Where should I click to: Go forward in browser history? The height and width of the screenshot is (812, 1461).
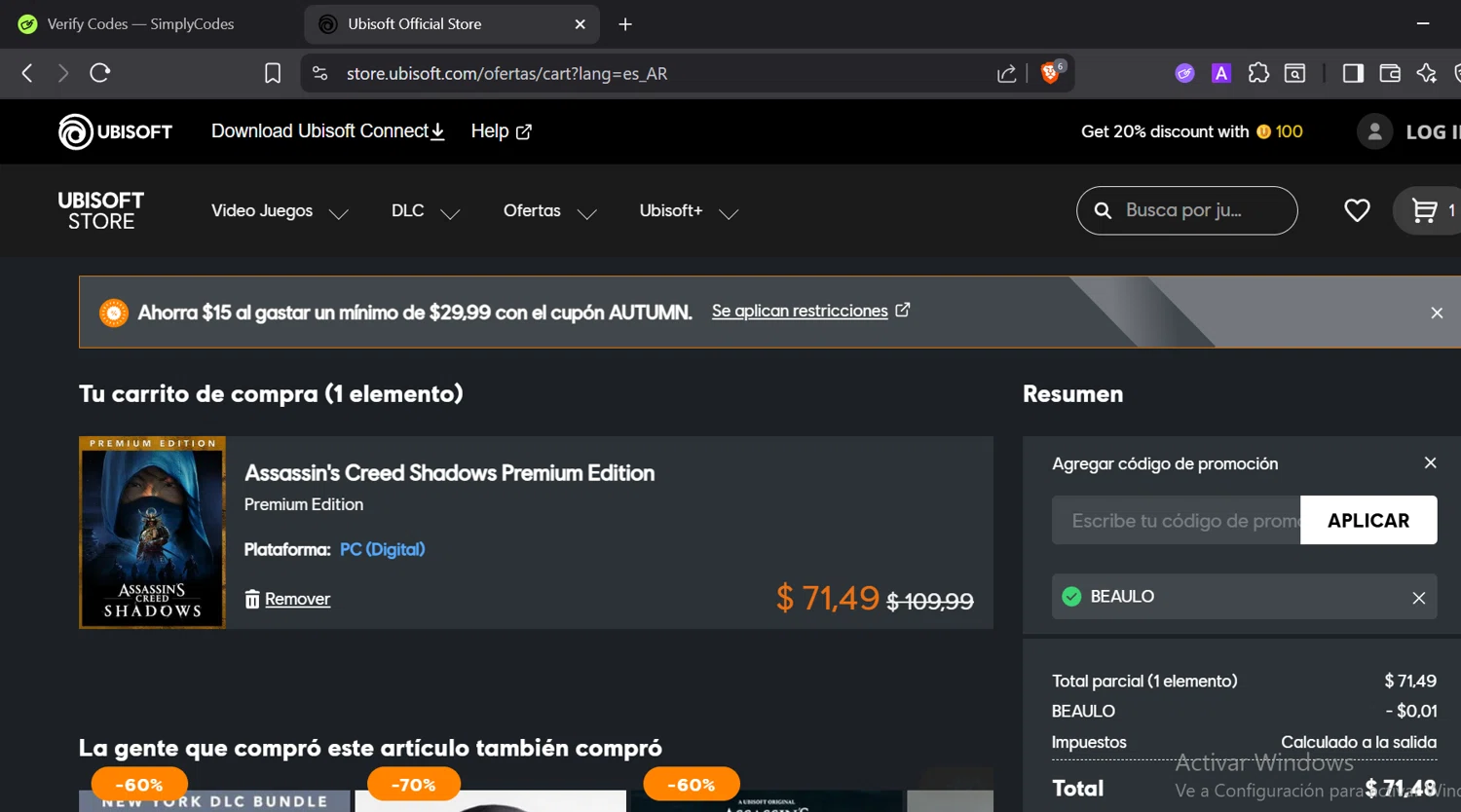(x=63, y=73)
